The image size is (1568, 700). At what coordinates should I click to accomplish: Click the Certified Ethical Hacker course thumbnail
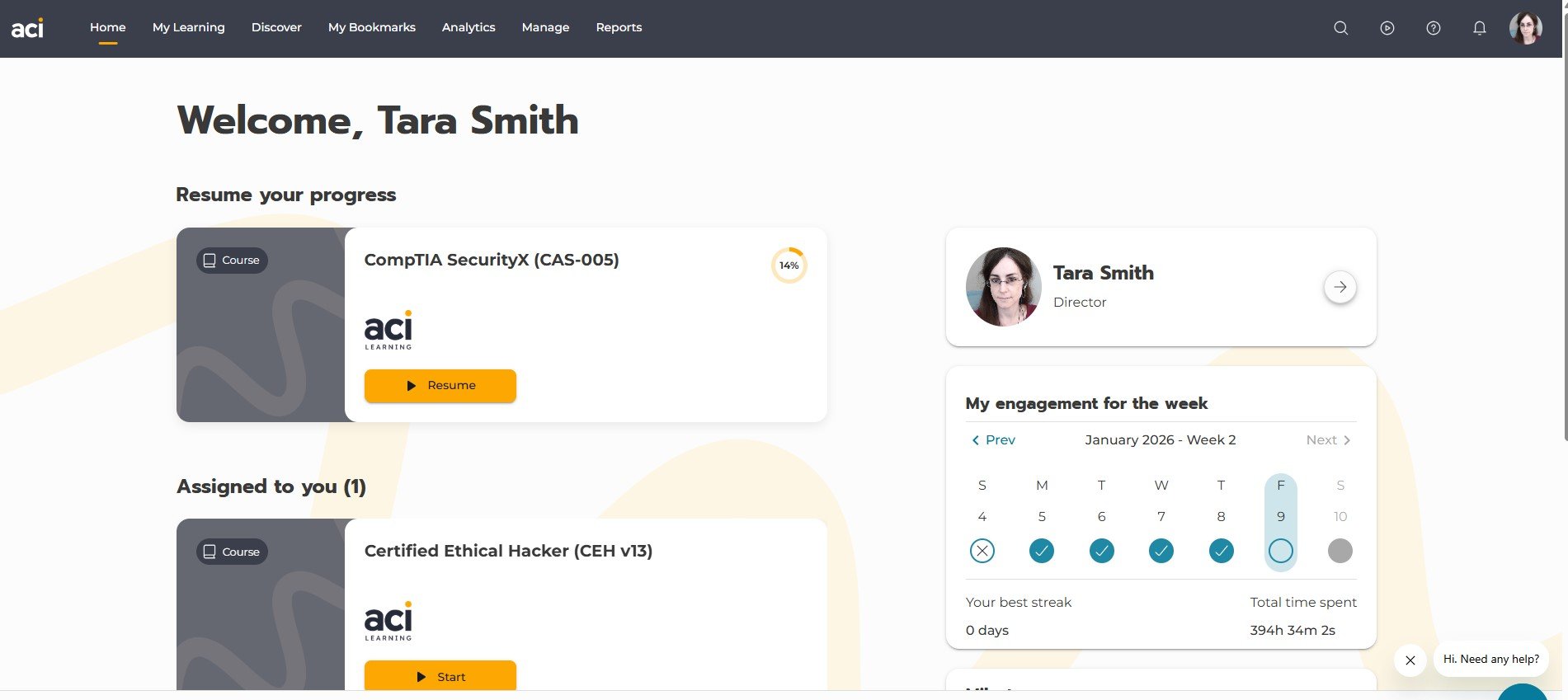coord(261,604)
